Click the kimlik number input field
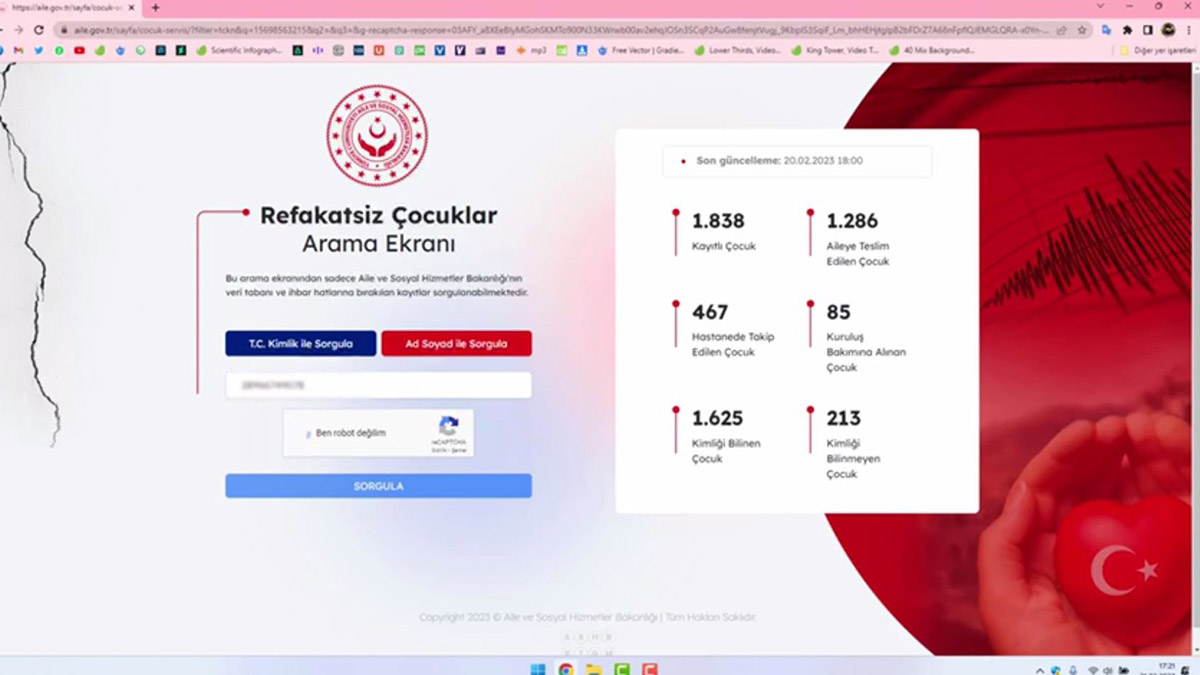 (377, 383)
